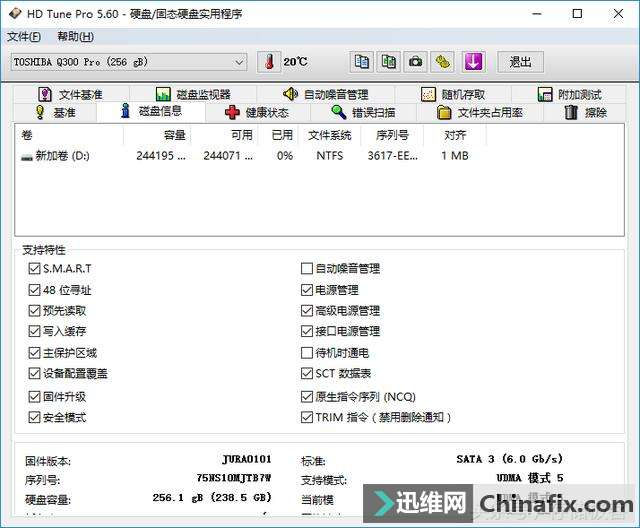Image resolution: width=640 pixels, height=528 pixels.
Task: Enable the 待机时通电 checkbox
Action: pyautogui.click(x=307, y=353)
